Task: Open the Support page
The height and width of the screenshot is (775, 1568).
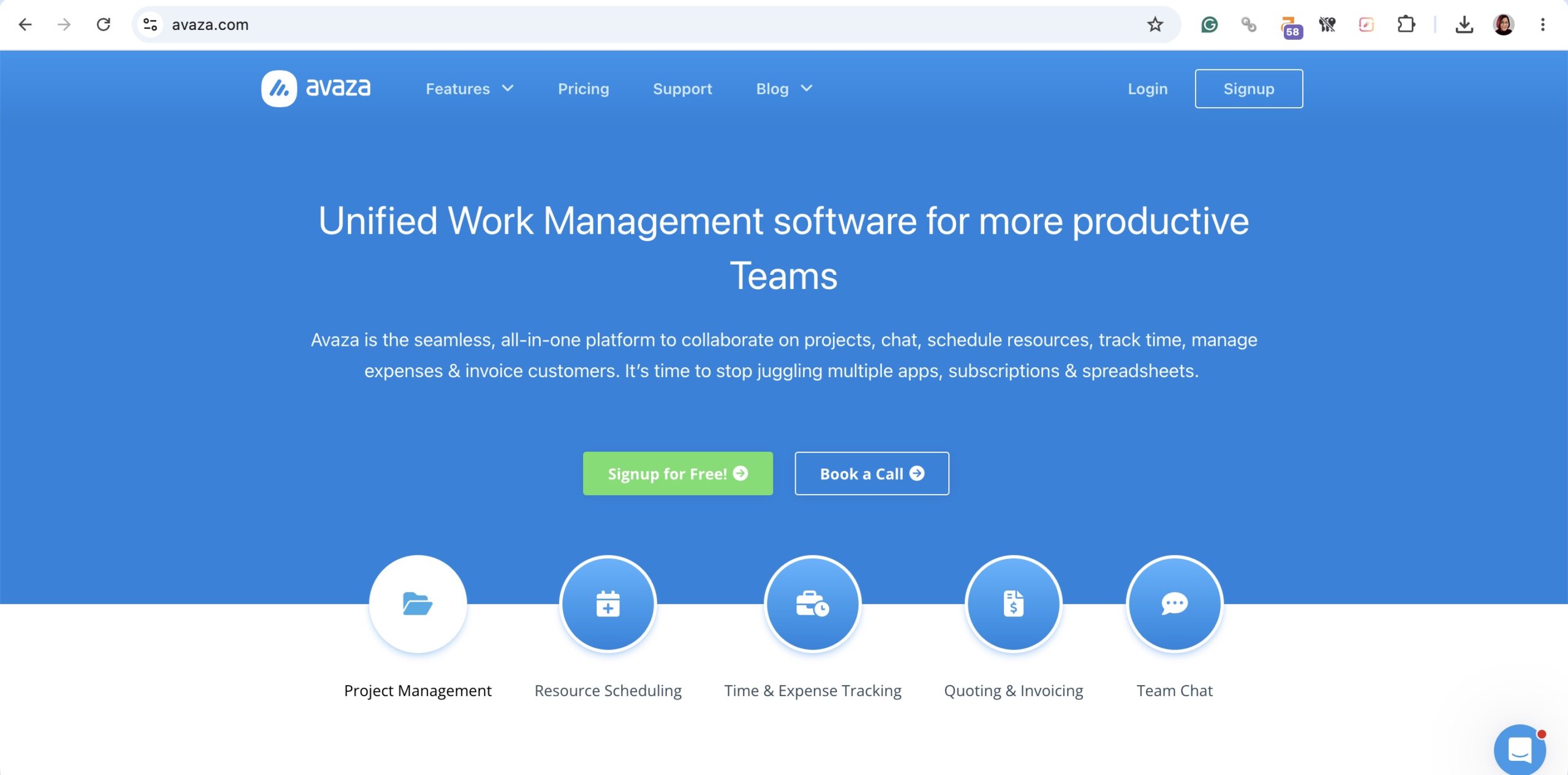Action: (x=682, y=89)
